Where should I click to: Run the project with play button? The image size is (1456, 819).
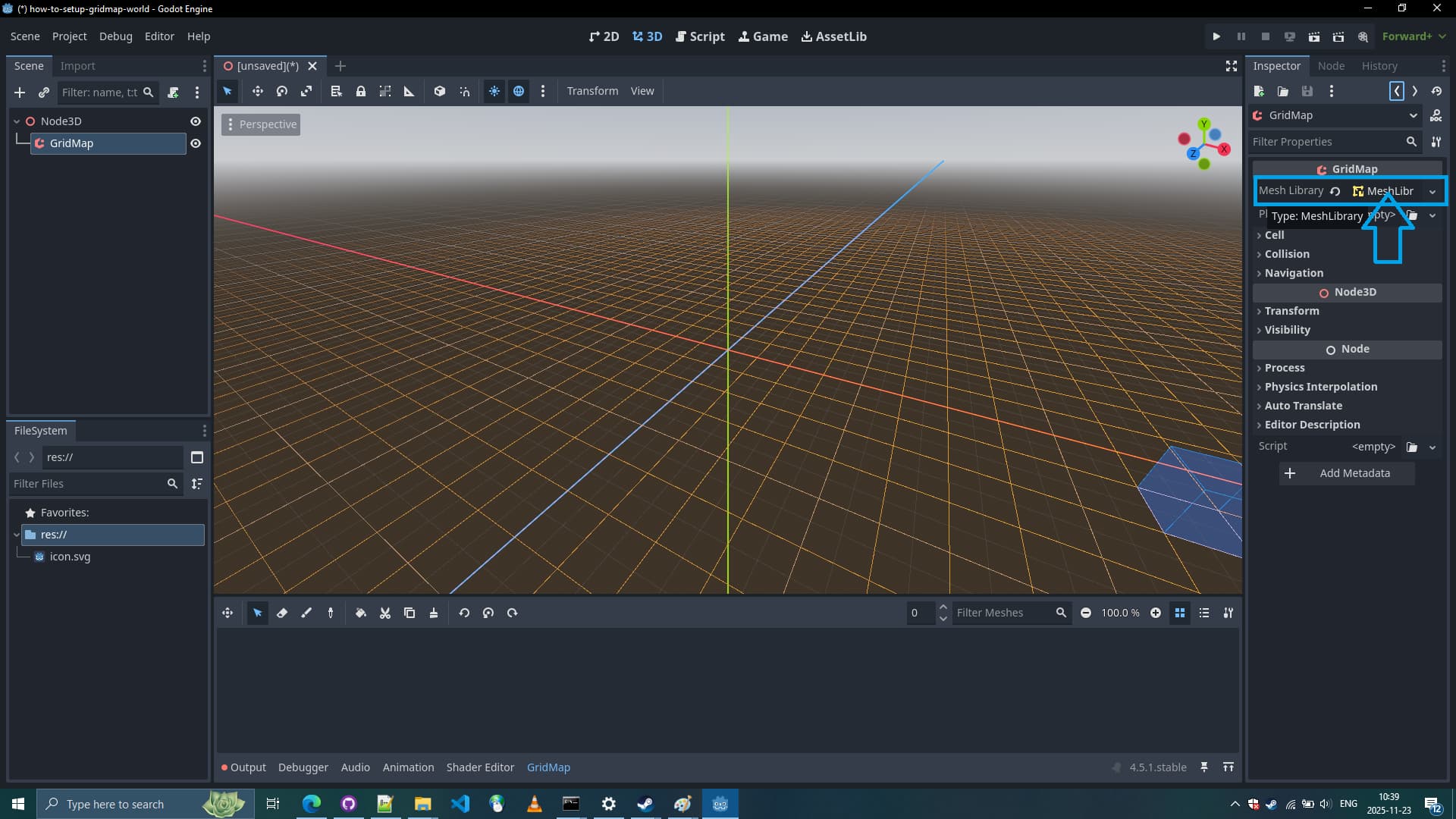click(x=1216, y=36)
